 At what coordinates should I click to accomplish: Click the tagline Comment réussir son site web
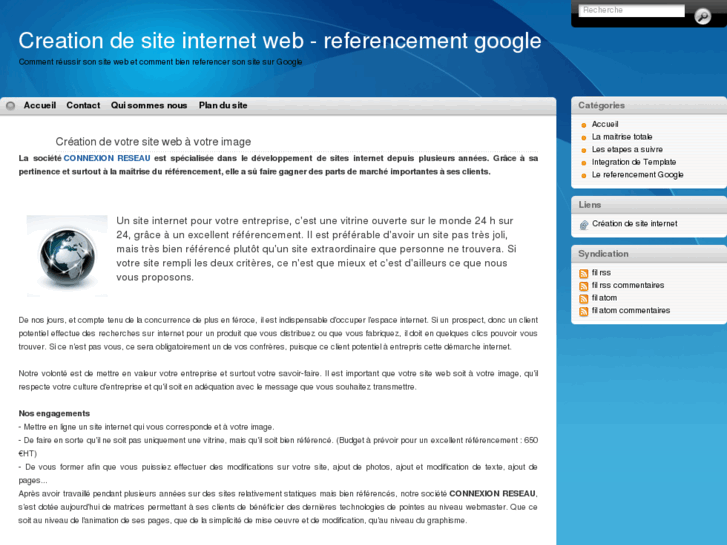160,62
